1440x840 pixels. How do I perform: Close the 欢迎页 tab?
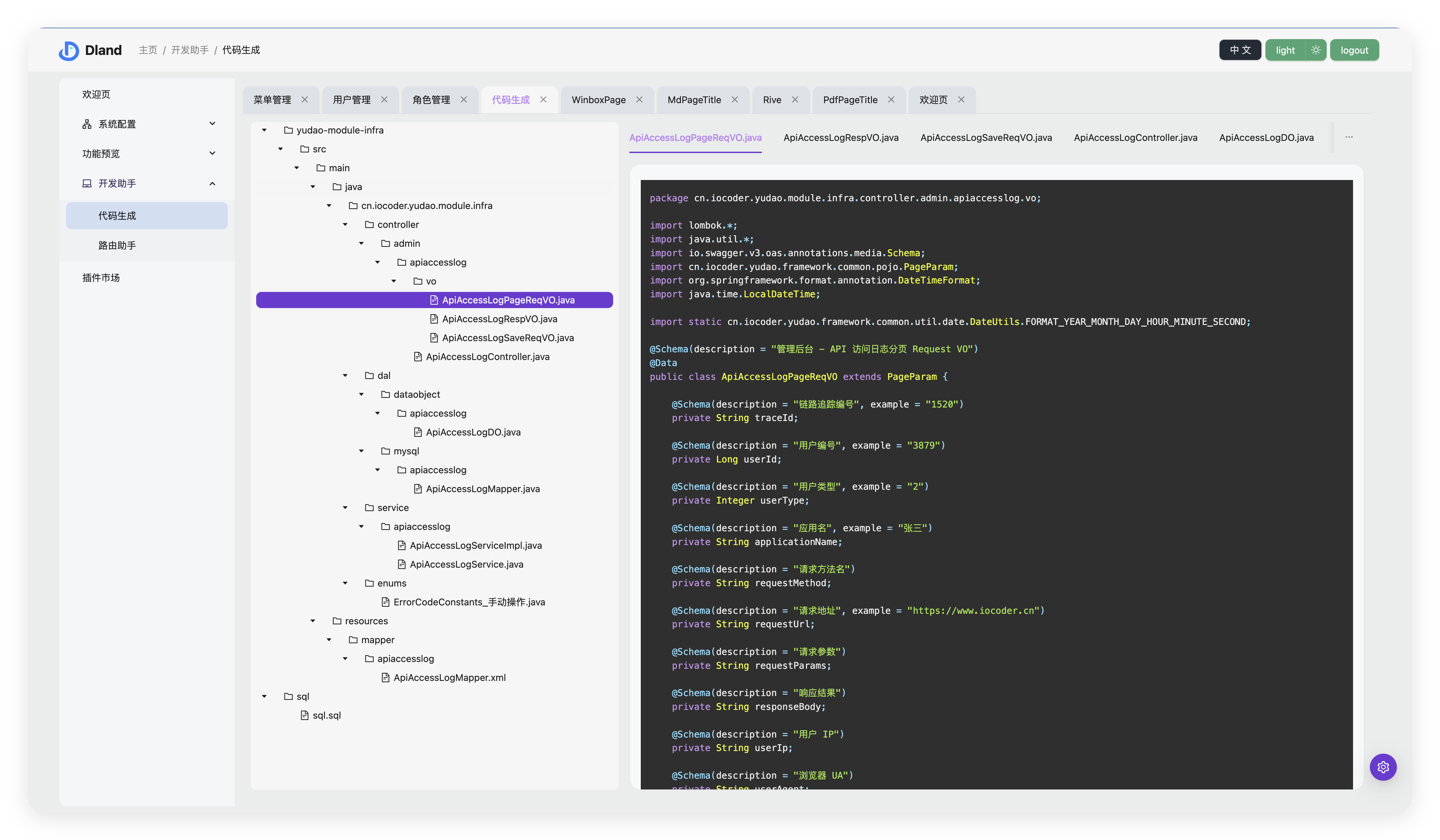[961, 99]
